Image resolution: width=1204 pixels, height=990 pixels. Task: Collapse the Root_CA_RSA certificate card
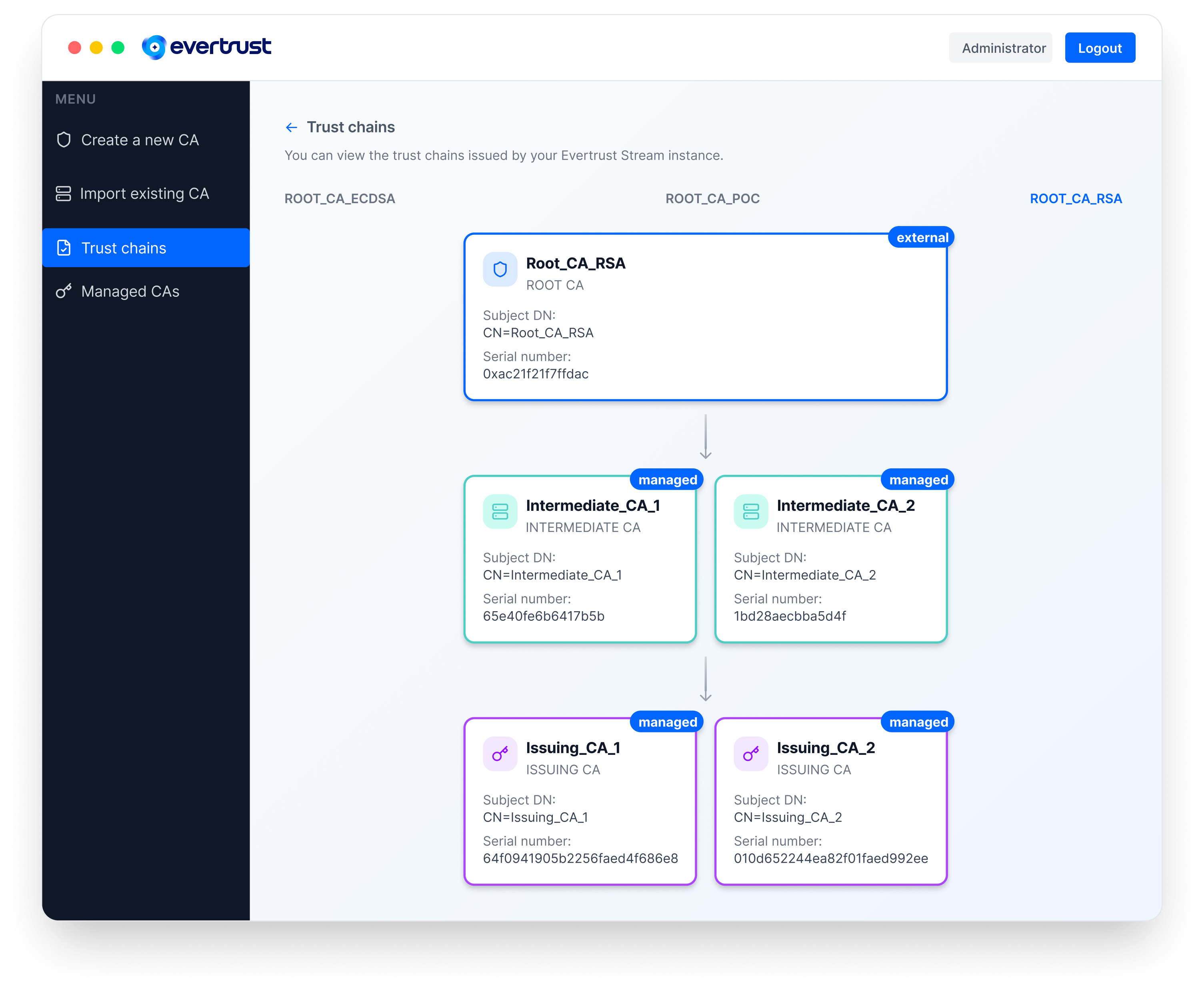pyautogui.click(x=706, y=317)
